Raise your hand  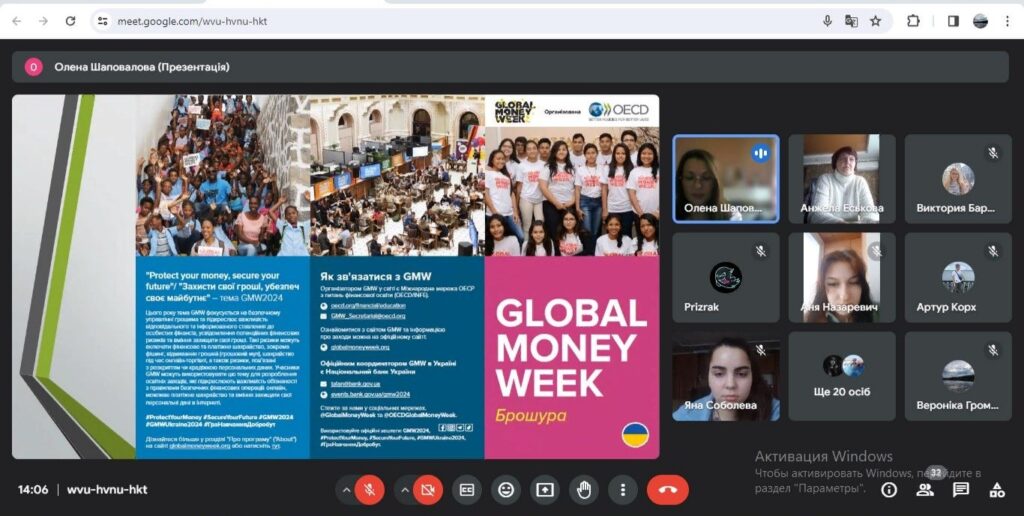584,490
